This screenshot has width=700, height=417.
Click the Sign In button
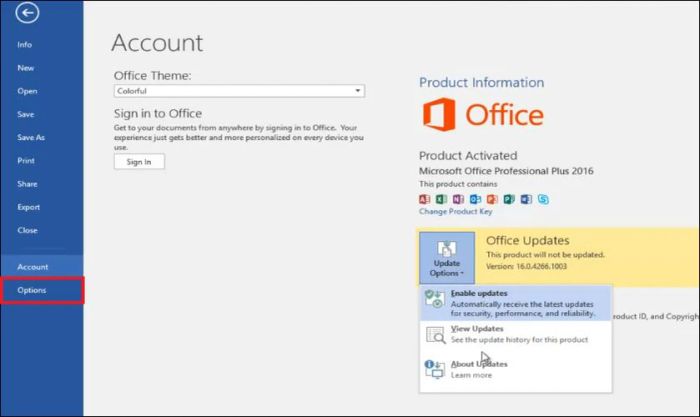tap(139, 162)
